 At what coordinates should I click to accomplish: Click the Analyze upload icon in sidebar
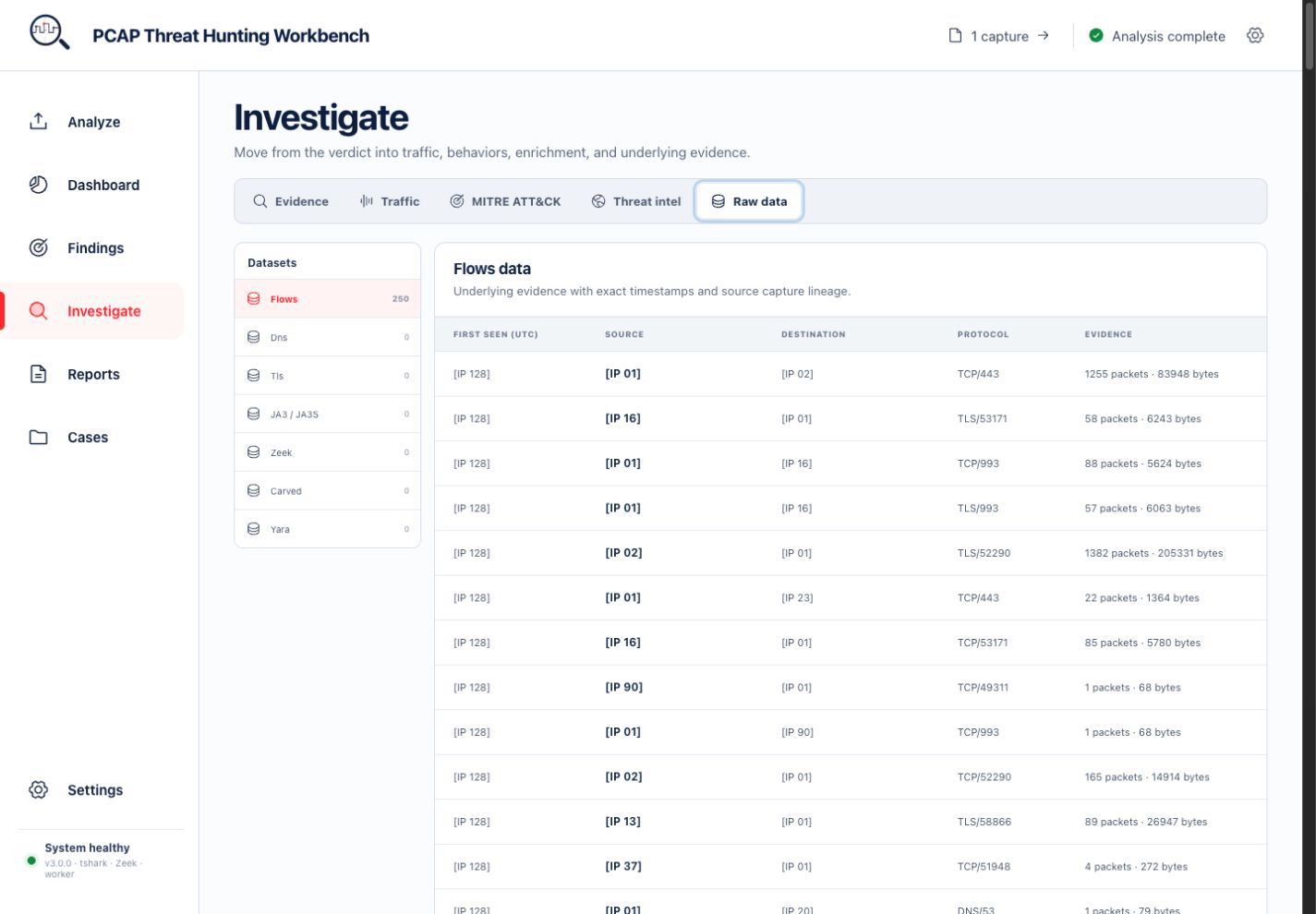click(x=38, y=121)
